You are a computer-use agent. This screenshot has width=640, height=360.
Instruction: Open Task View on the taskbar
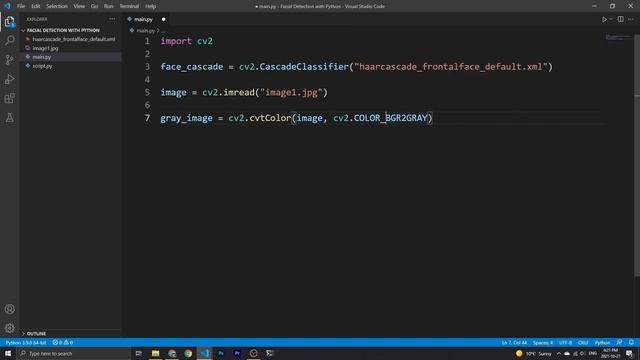point(138,353)
